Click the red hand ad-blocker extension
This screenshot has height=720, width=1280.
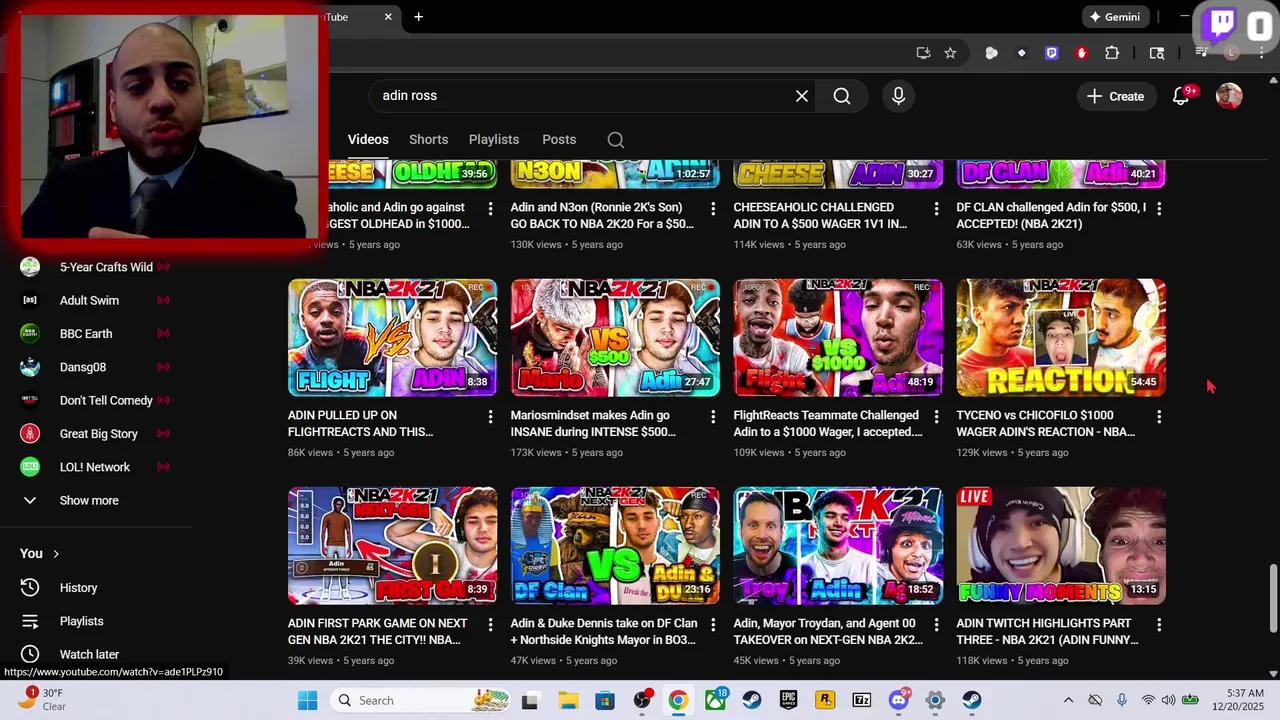(x=1081, y=53)
